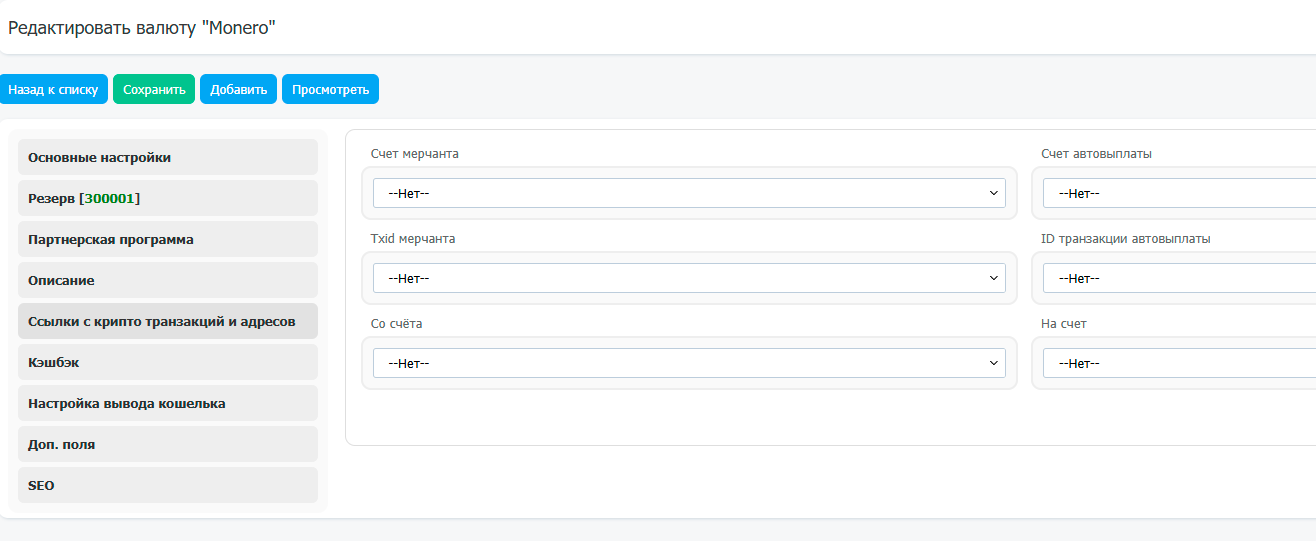Click the 'Добавить' button
Image resolution: width=1316 pixels, height=541 pixels.
[x=238, y=89]
